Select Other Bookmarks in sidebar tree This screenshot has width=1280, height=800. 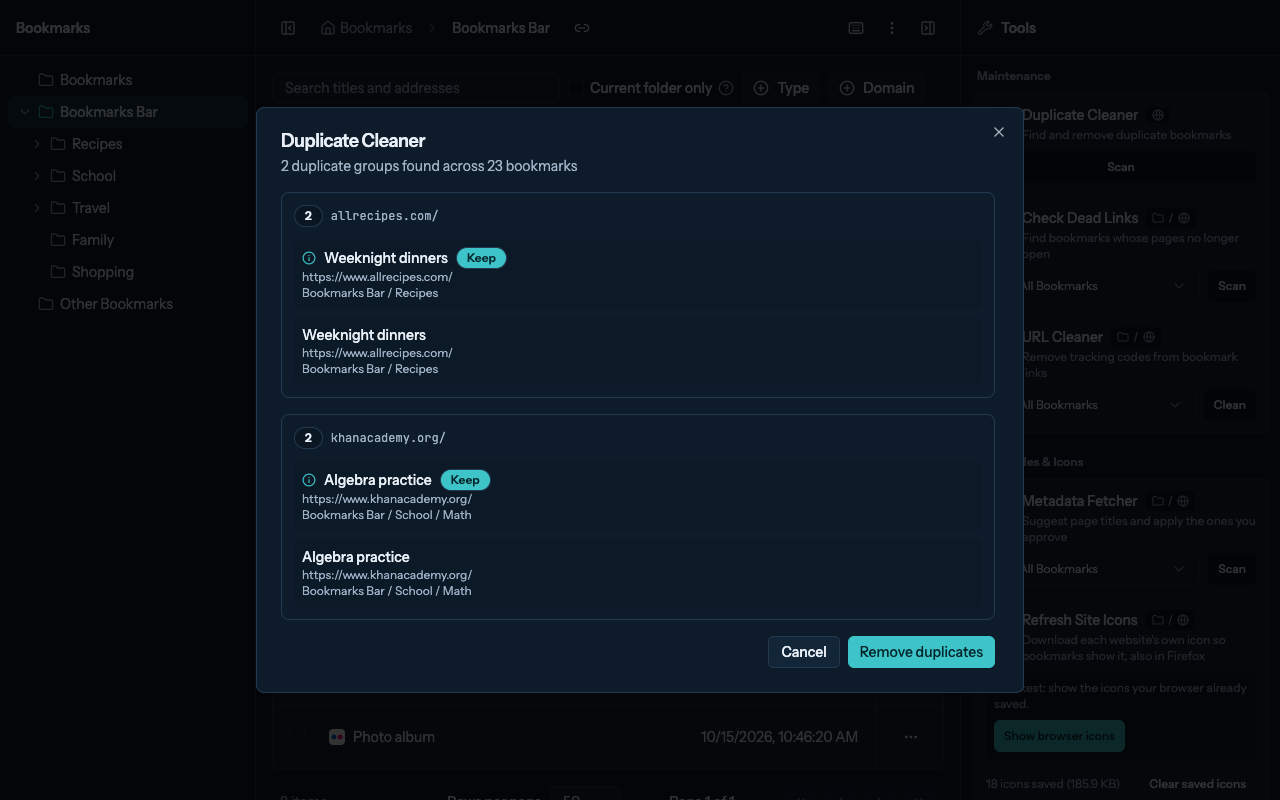[128, 304]
